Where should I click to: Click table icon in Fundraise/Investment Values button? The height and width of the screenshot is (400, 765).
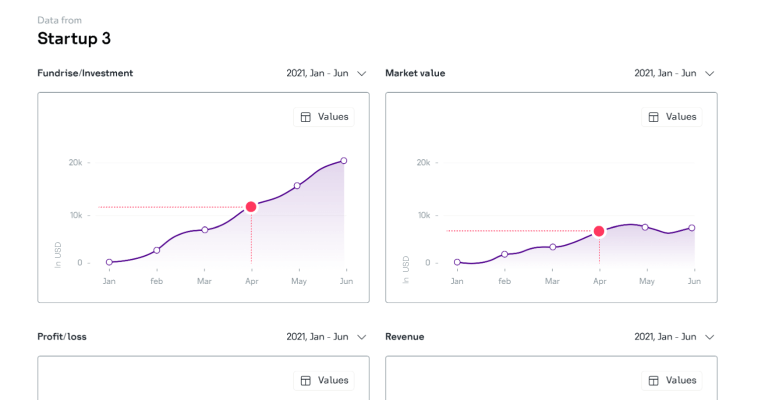[306, 117]
